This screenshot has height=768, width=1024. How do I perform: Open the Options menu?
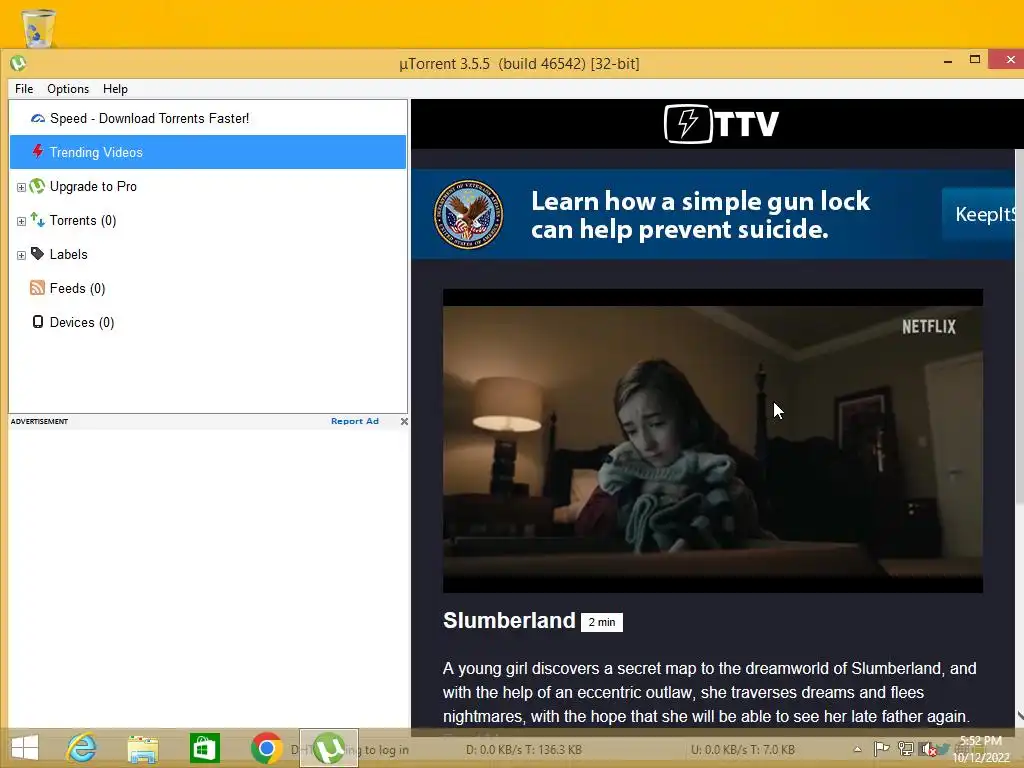click(x=68, y=89)
